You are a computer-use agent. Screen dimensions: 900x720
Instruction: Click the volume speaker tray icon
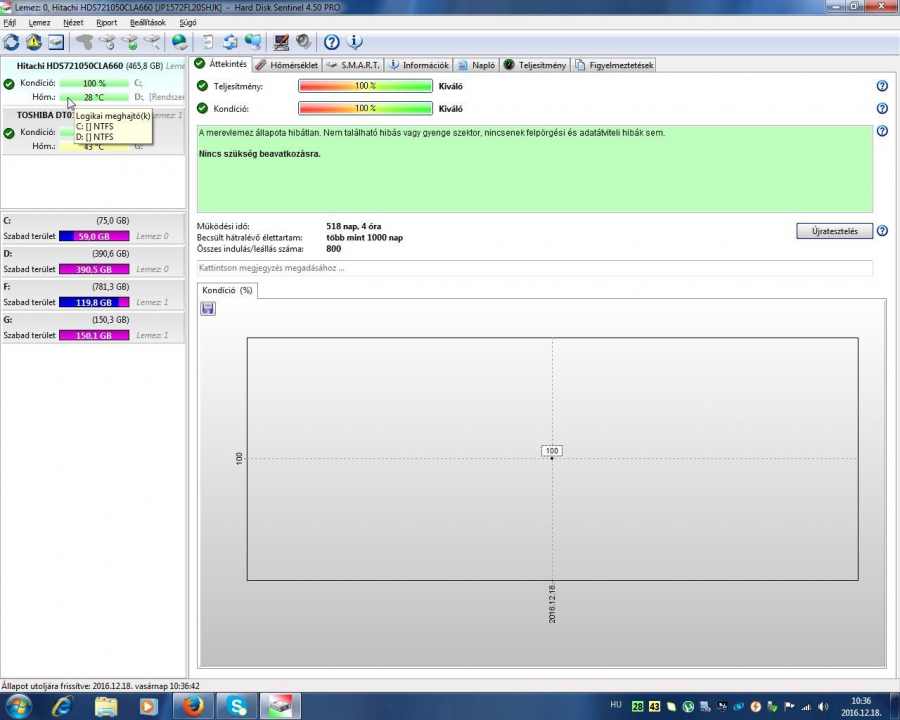tap(824, 706)
